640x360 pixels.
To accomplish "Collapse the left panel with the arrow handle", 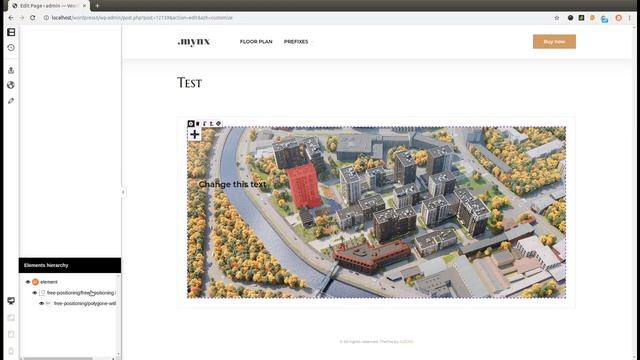I will 123,192.
